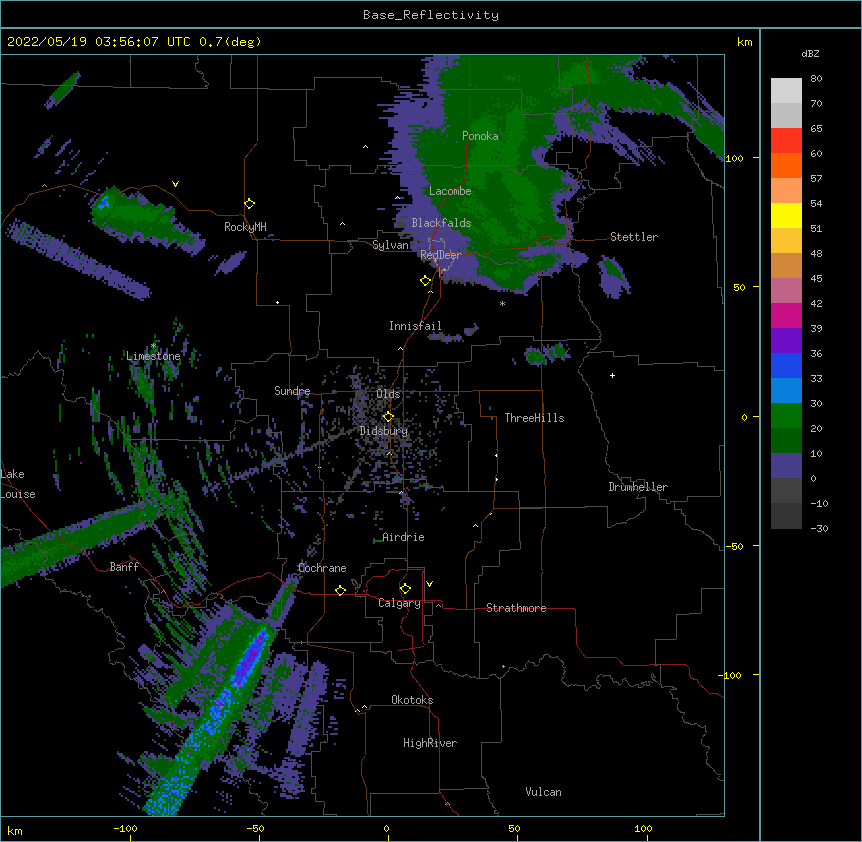Pick the light gray 70–80 dBZ legend swatch
Screen dimensions: 862x842
tap(786, 91)
